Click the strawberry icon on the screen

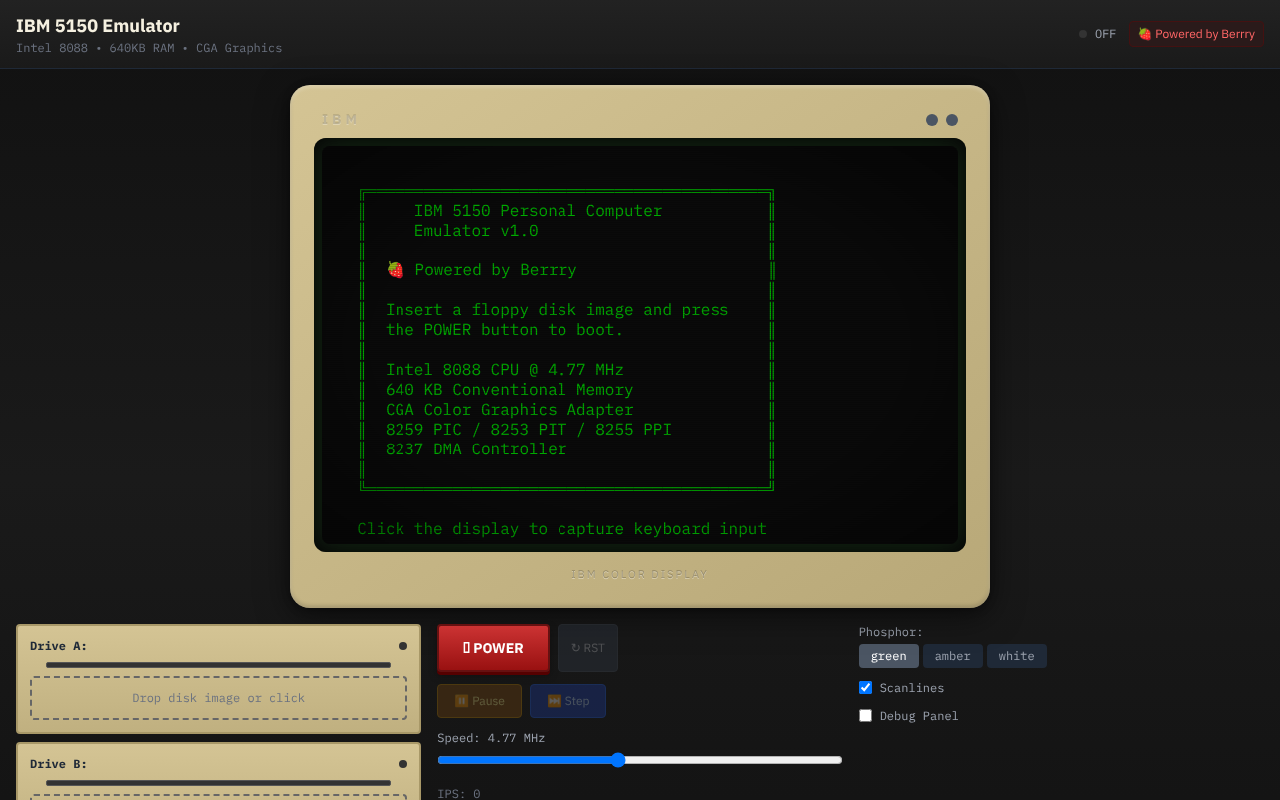395,270
